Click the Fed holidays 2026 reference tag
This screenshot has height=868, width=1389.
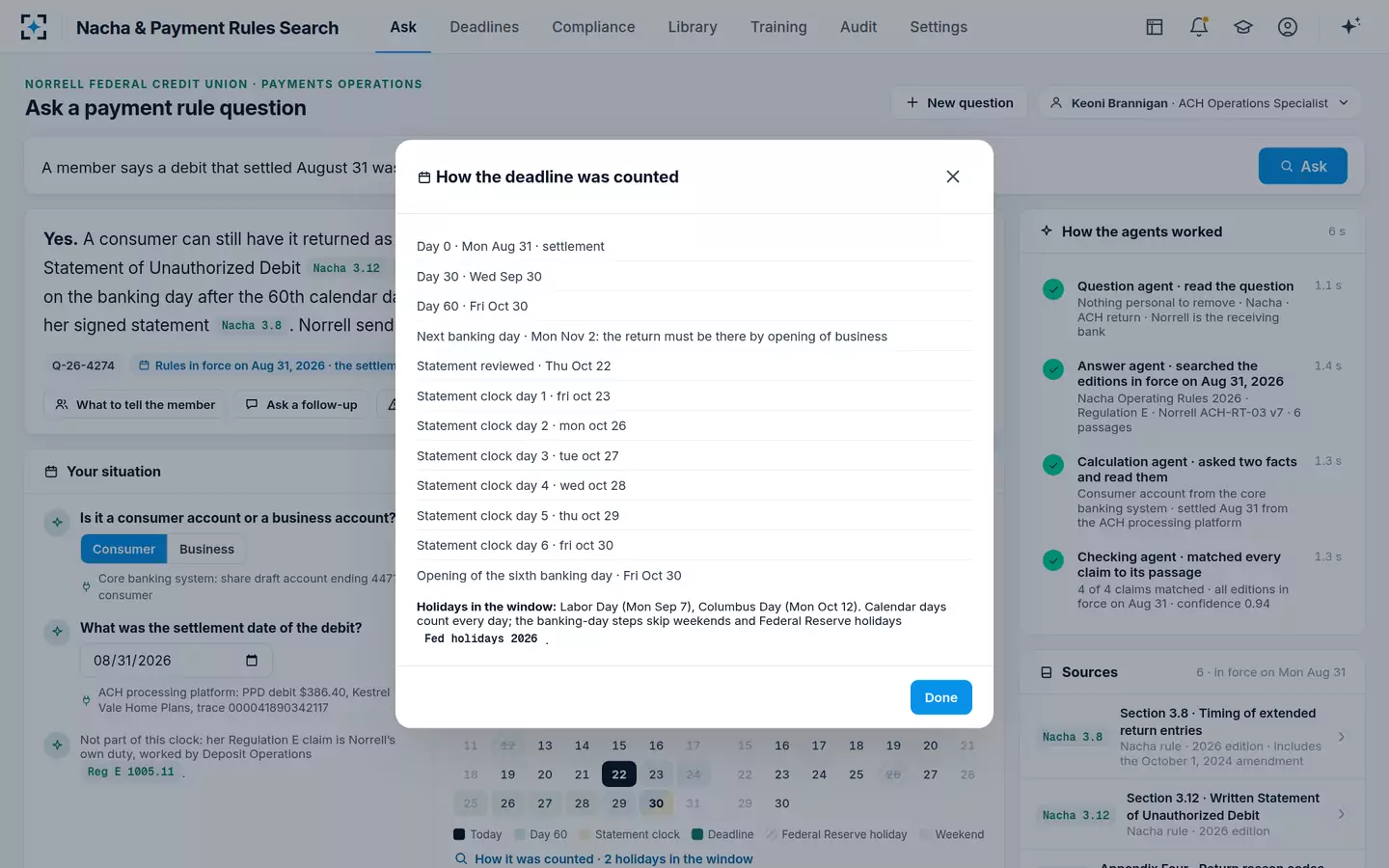coord(480,638)
